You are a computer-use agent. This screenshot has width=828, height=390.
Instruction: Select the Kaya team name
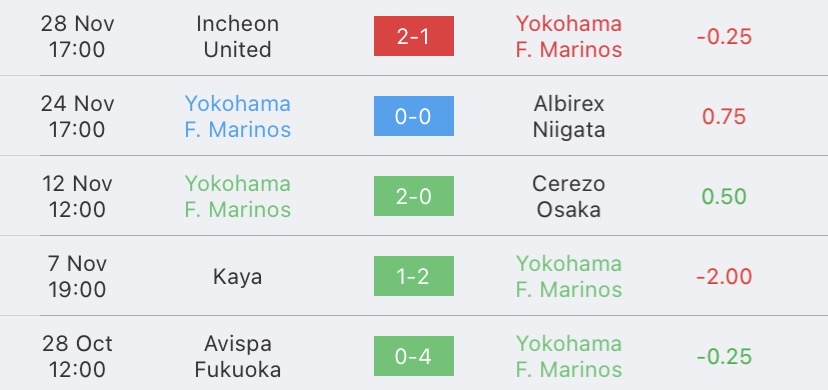coord(238,277)
